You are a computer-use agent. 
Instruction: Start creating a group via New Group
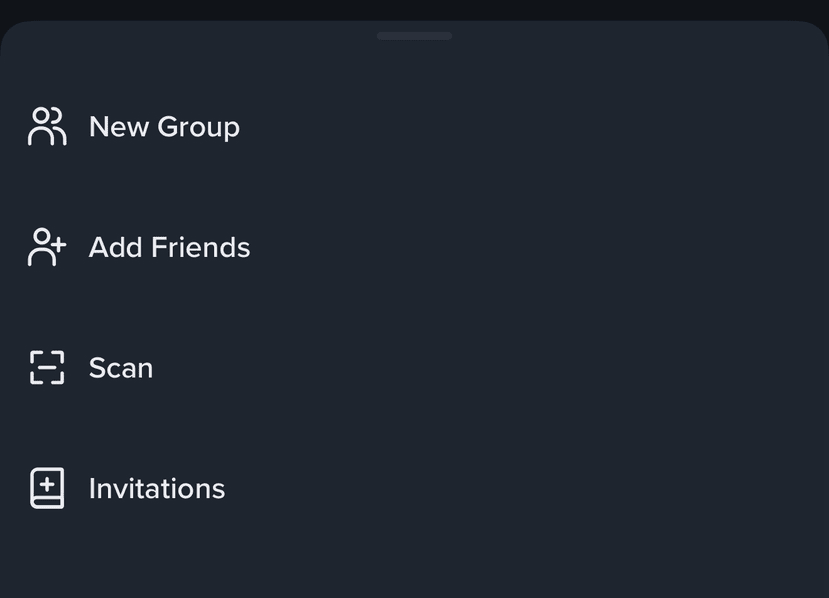(164, 127)
